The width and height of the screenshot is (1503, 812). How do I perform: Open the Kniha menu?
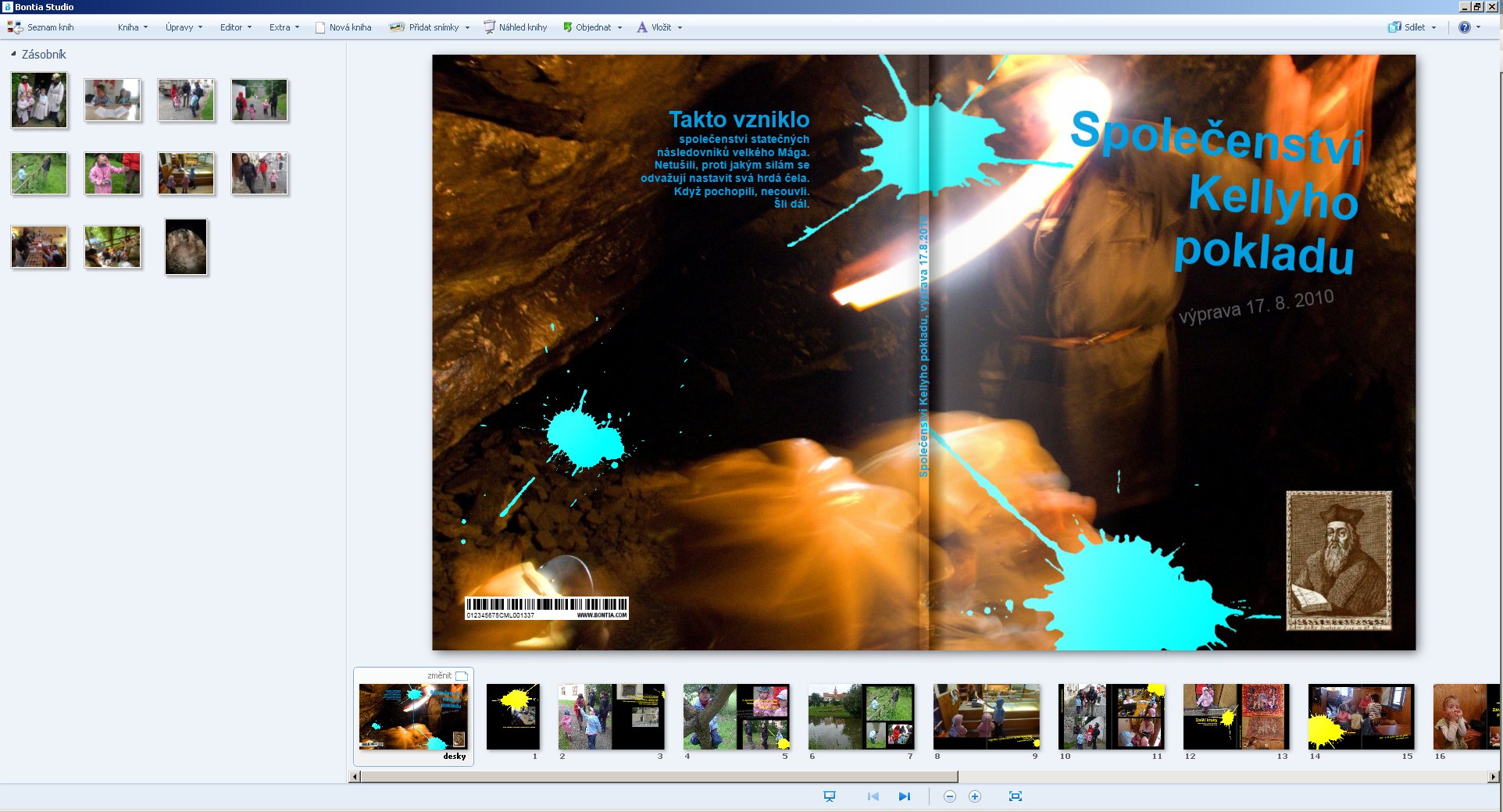coord(132,27)
